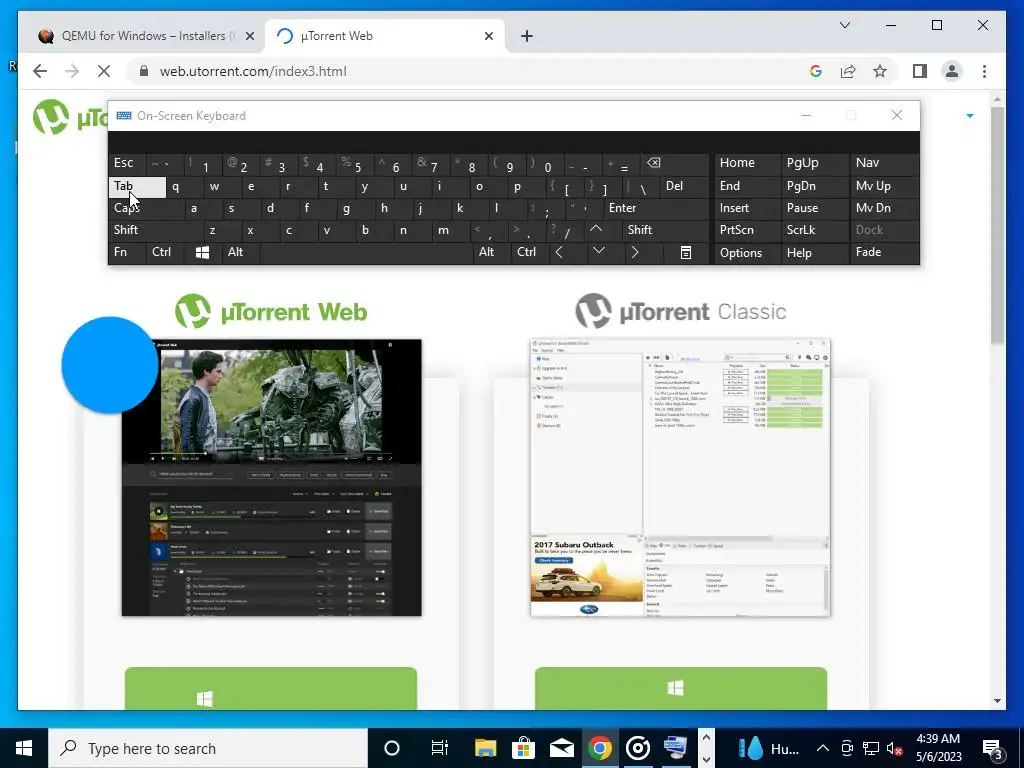Open the Chrome profile avatar

click(x=952, y=71)
